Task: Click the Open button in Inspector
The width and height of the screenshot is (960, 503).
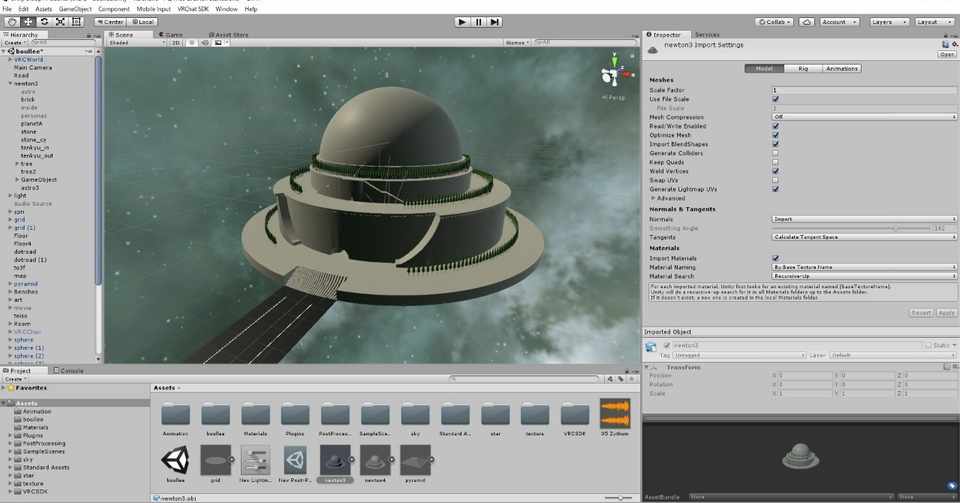Action: [947, 54]
